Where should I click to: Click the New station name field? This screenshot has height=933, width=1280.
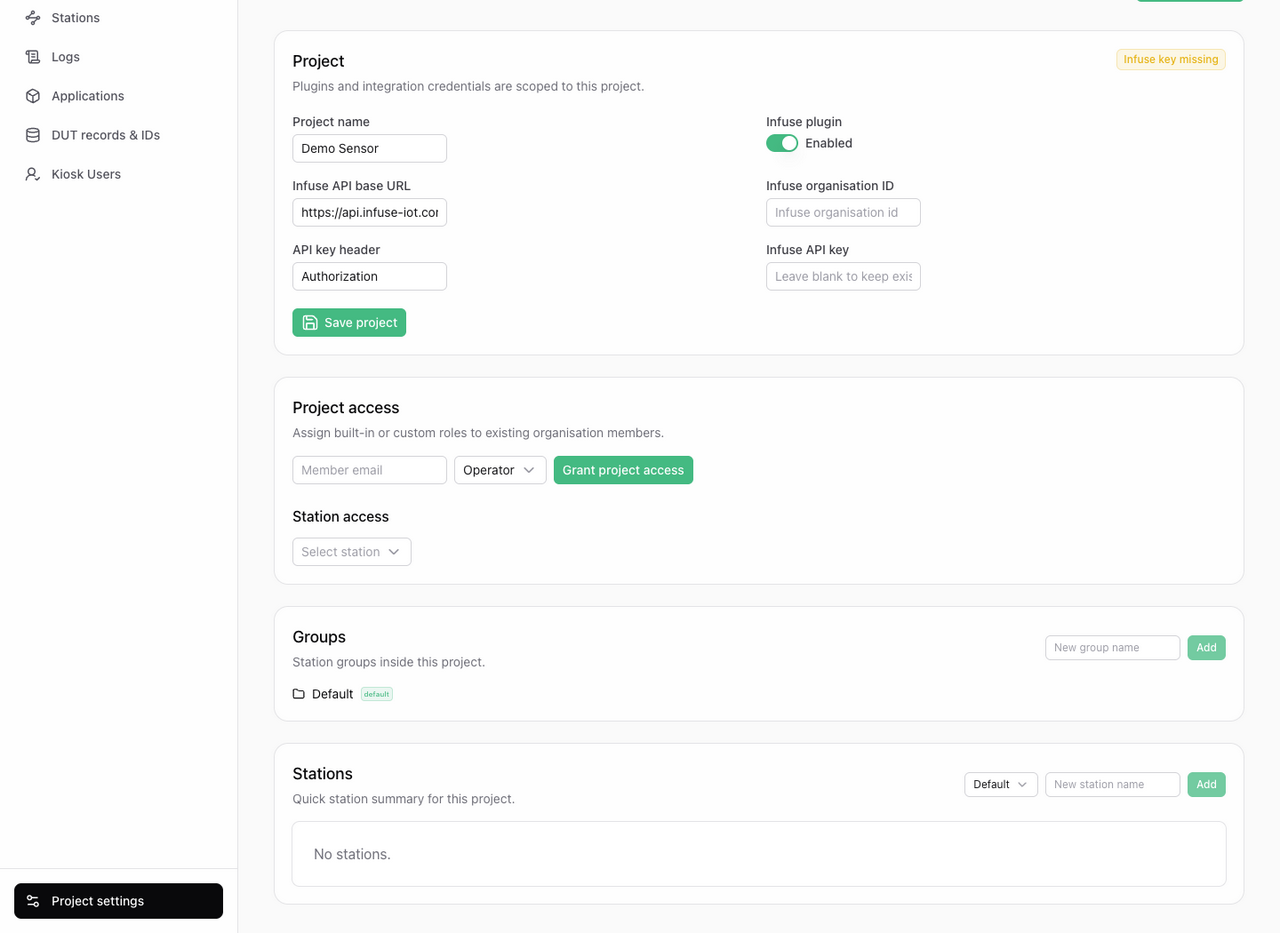coord(1113,785)
